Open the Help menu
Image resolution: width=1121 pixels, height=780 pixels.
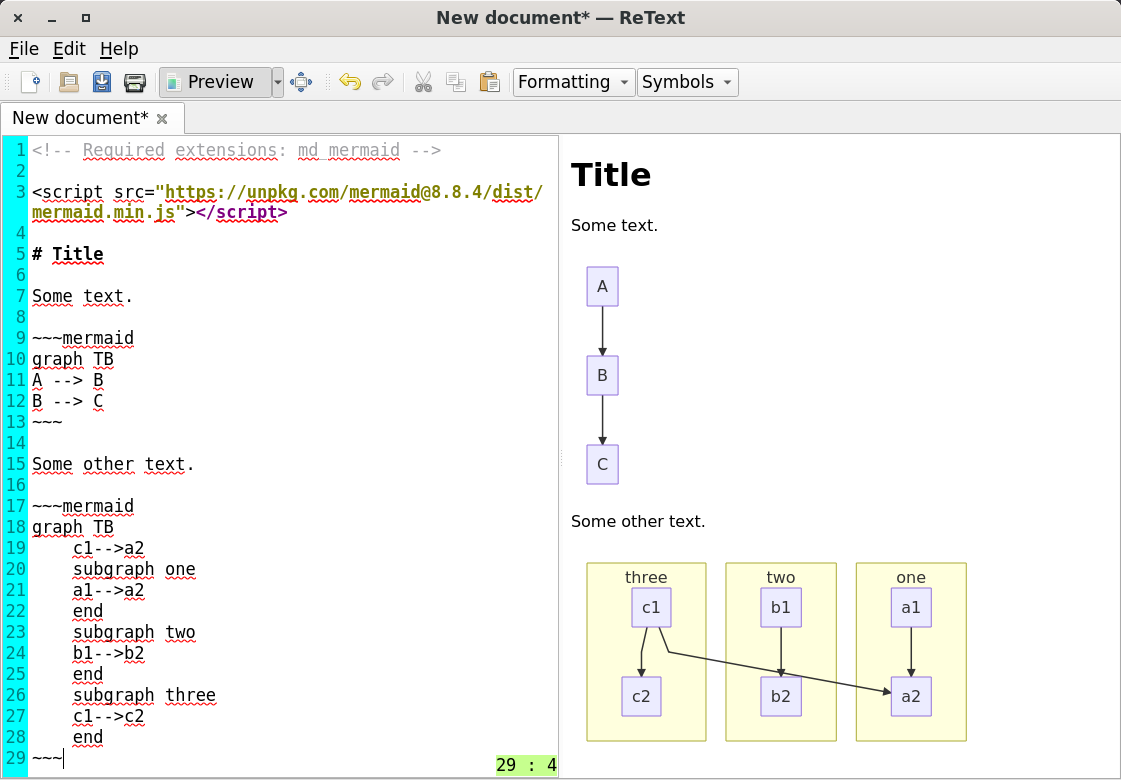pos(119,48)
